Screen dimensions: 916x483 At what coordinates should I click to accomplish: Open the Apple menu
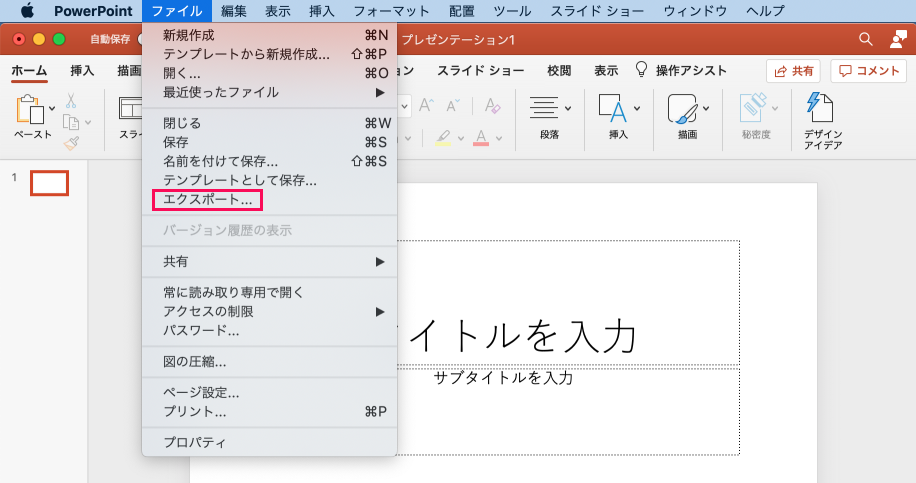pyautogui.click(x=27, y=11)
